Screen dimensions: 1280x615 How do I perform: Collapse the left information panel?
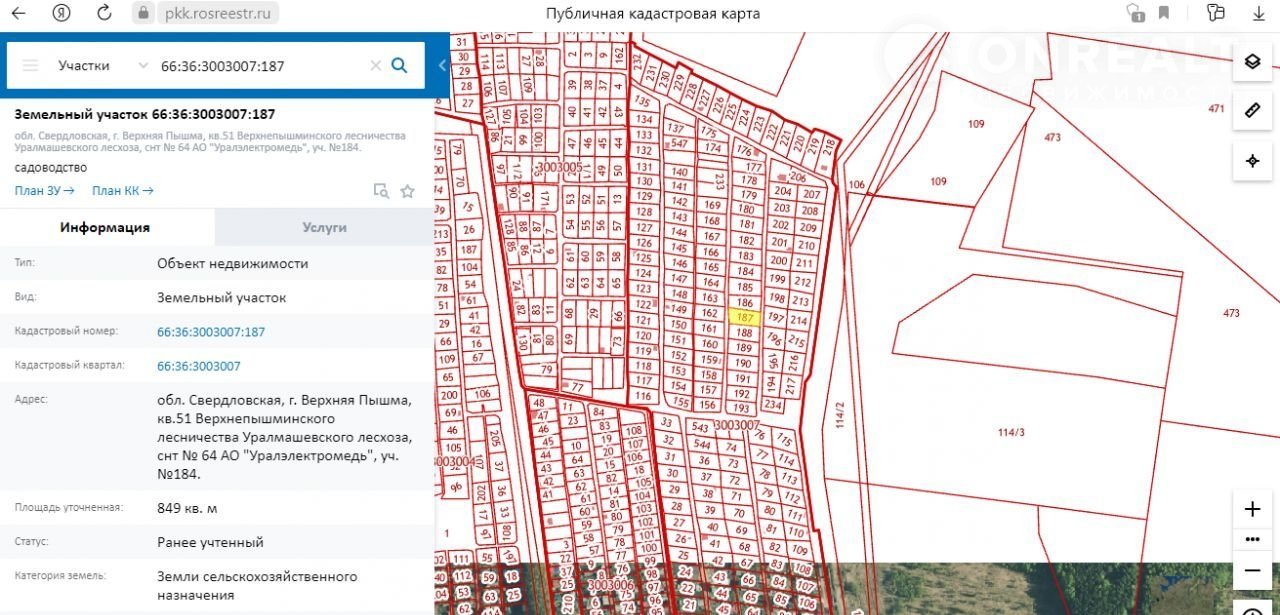click(442, 66)
